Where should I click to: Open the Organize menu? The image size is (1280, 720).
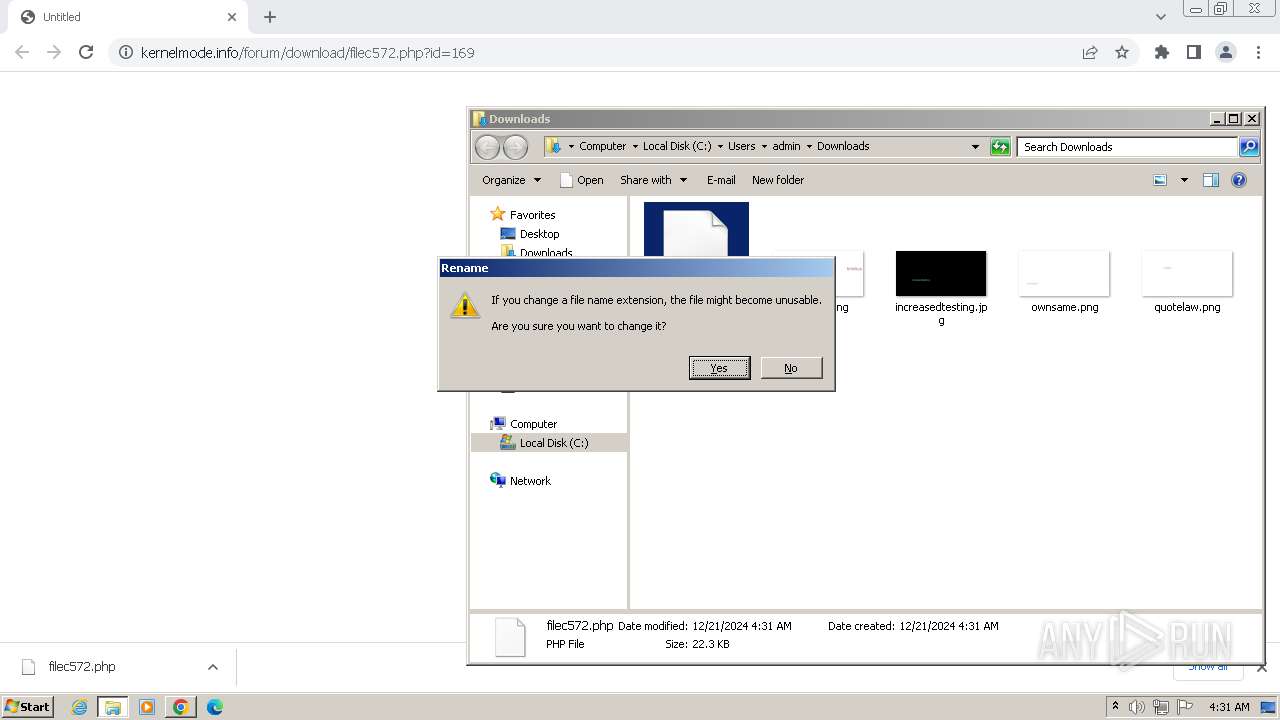coord(511,180)
